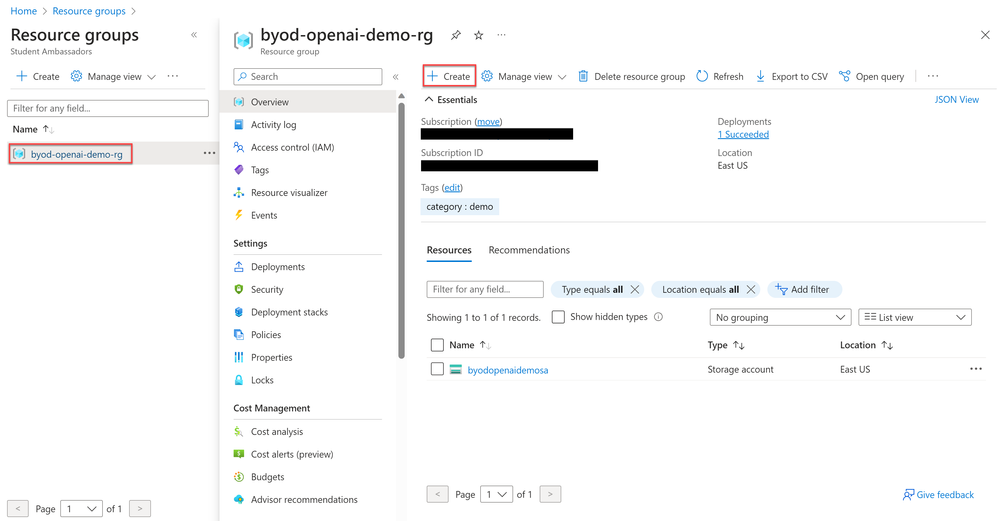This screenshot has width=999, height=521.
Task: Tick the byodopenaidemosa row checkbox
Action: point(437,369)
